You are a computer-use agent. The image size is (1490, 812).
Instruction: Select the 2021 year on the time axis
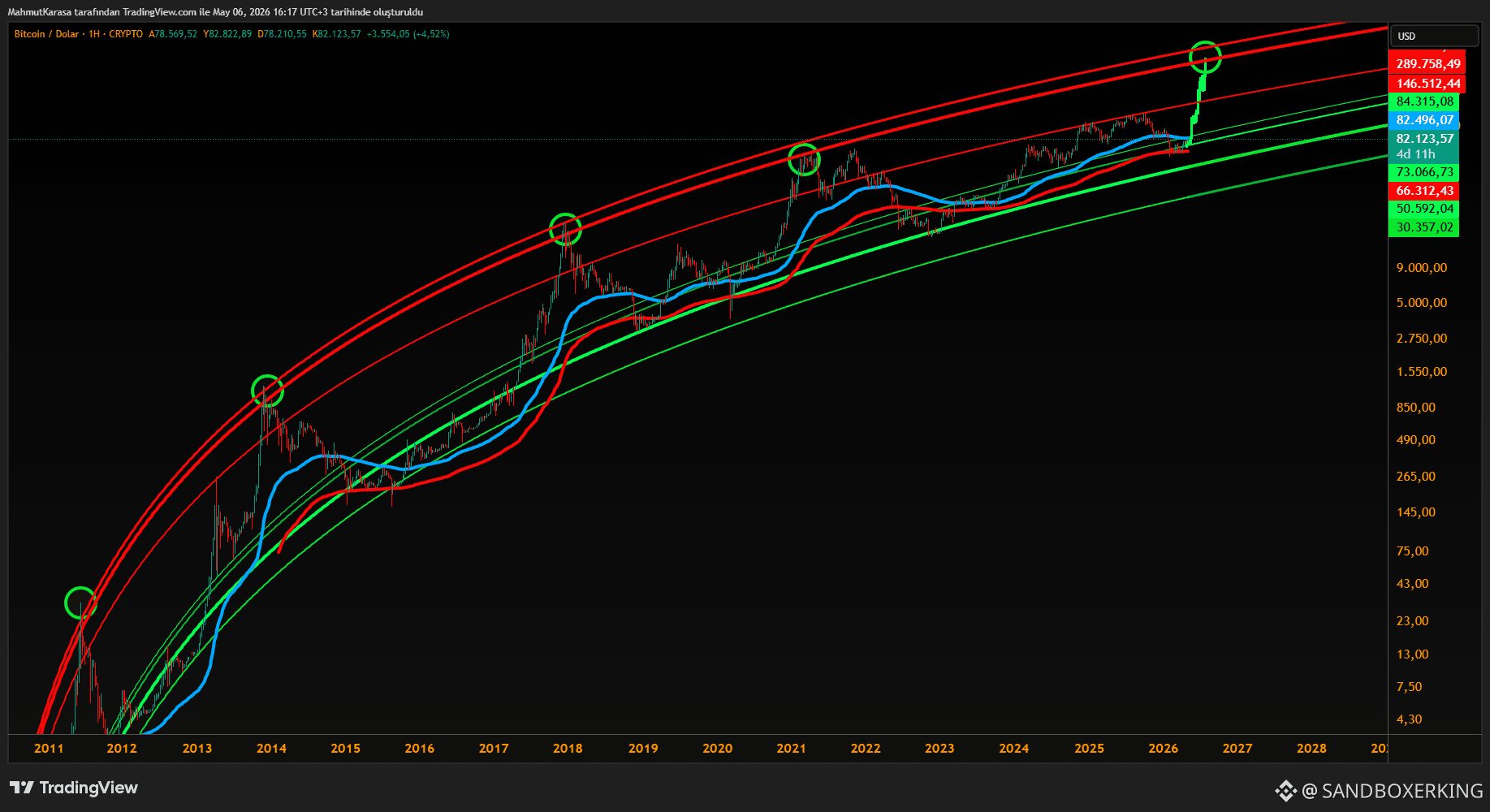coord(791,749)
